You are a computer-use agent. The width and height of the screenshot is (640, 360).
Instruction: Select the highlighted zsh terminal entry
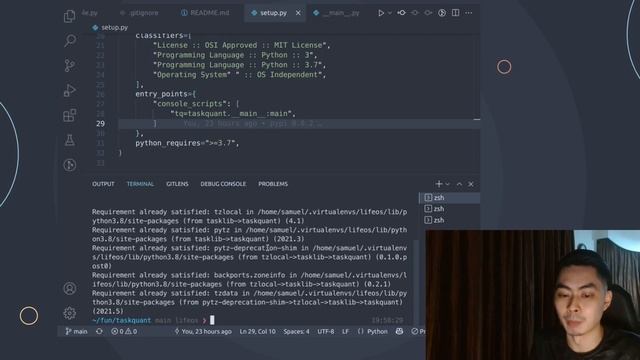(x=449, y=198)
